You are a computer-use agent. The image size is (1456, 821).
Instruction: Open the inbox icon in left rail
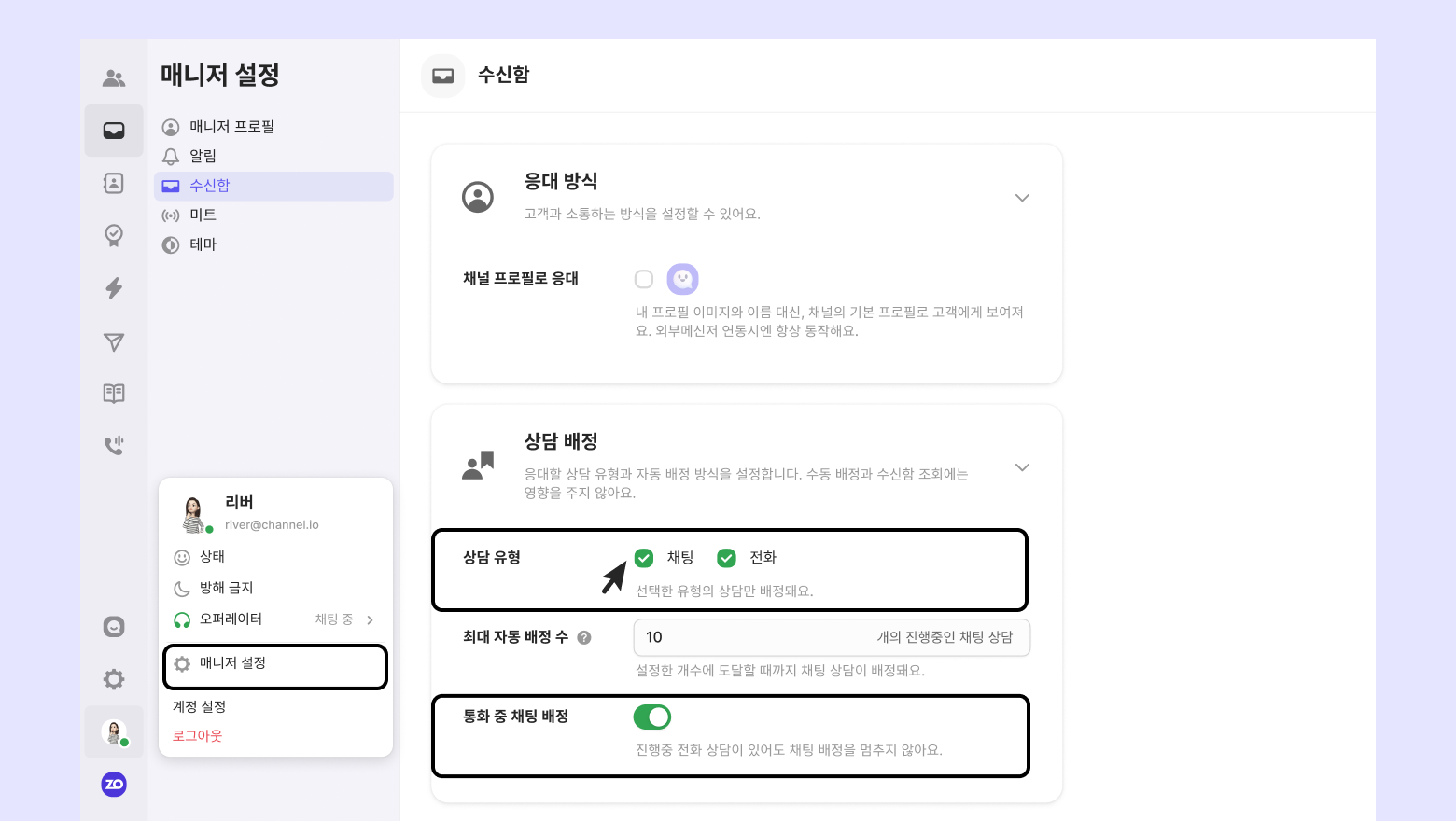coord(114,131)
